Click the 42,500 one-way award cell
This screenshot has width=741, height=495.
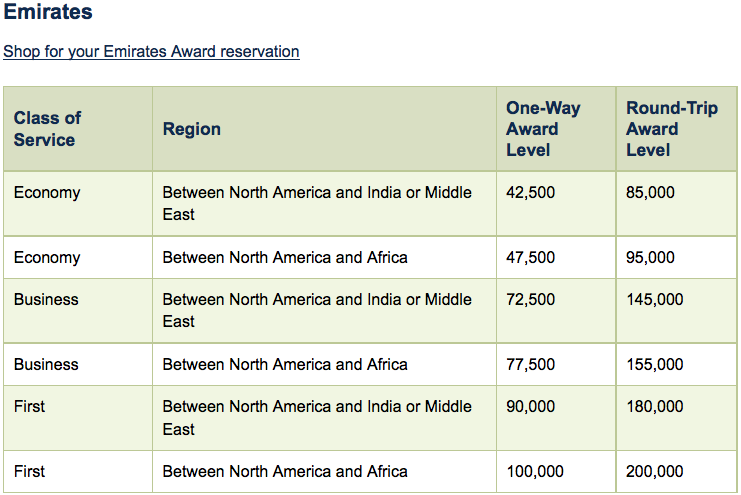531,192
